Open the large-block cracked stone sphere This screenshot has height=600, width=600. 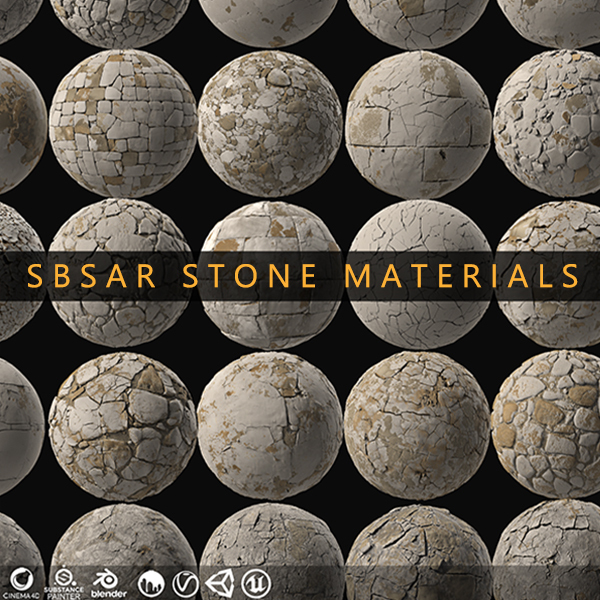[x=419, y=124]
